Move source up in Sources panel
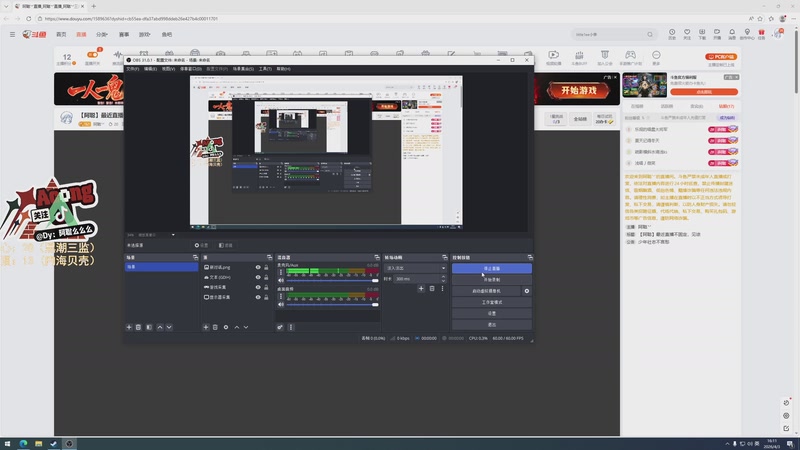 (237, 327)
